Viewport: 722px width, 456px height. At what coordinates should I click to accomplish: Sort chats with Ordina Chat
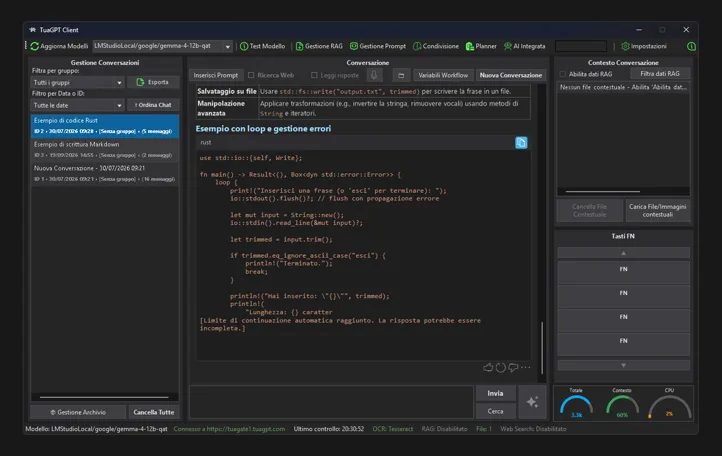click(x=153, y=105)
